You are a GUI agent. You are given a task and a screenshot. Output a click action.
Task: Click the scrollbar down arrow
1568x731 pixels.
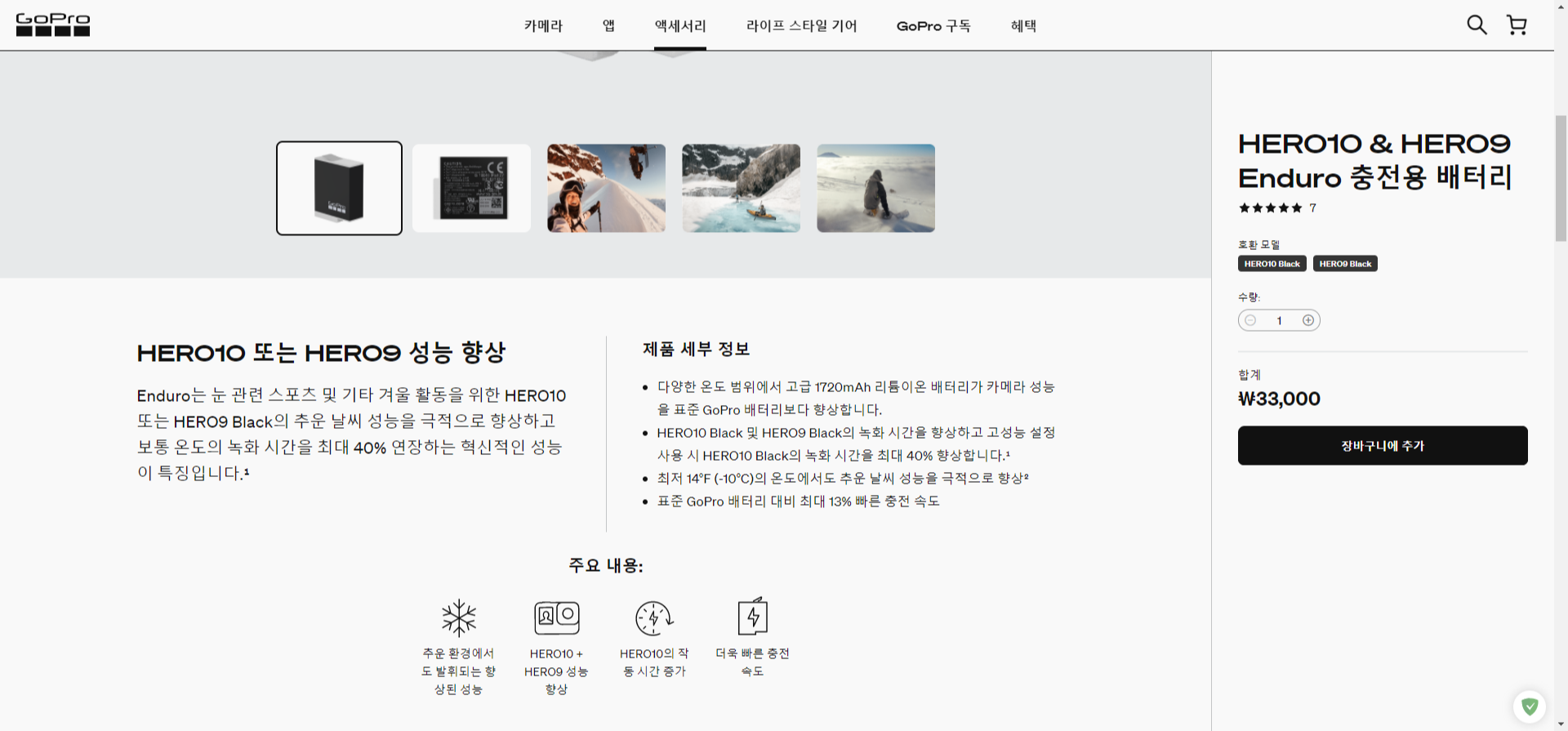point(1561,724)
